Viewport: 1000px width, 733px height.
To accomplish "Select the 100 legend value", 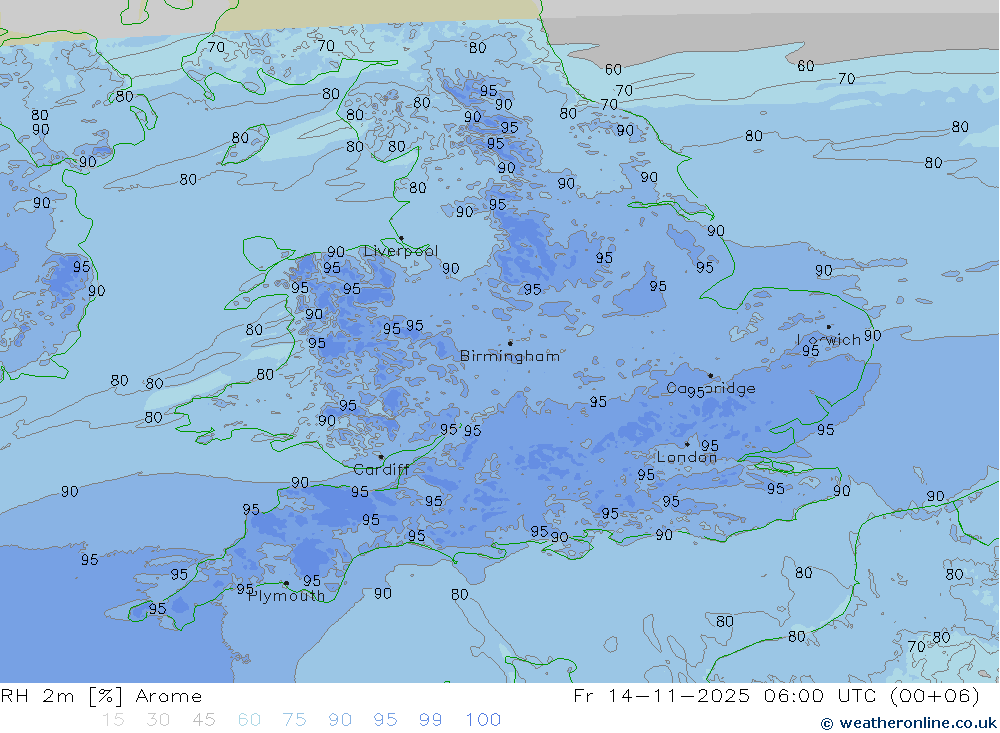I will 483,720.
